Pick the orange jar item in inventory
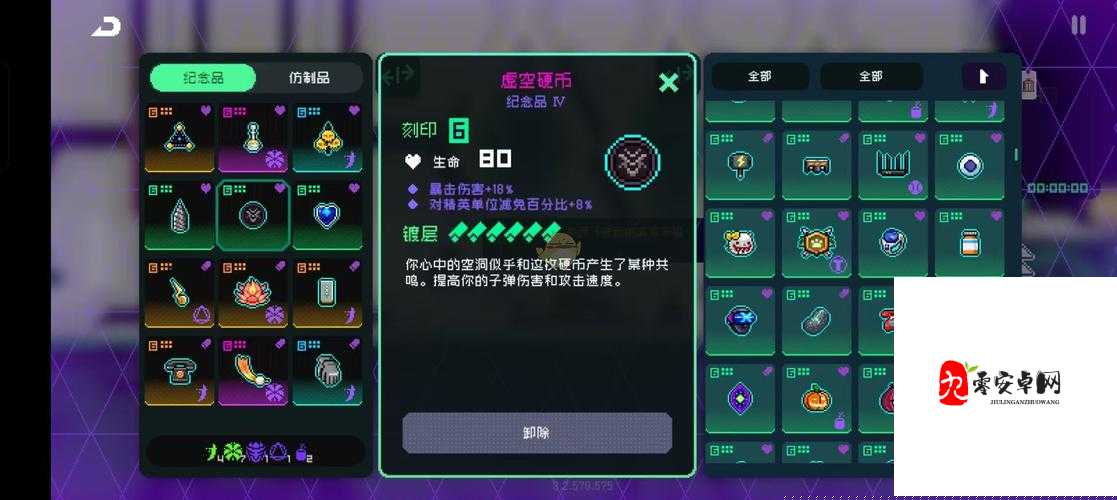The height and width of the screenshot is (500, 1117). [x=970, y=243]
